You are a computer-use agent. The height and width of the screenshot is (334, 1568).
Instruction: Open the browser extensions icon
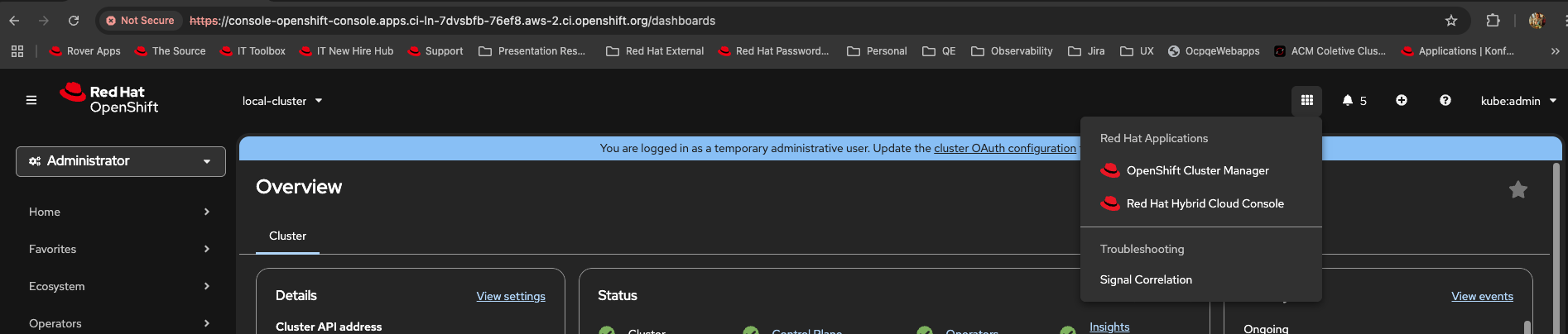coord(1493,21)
